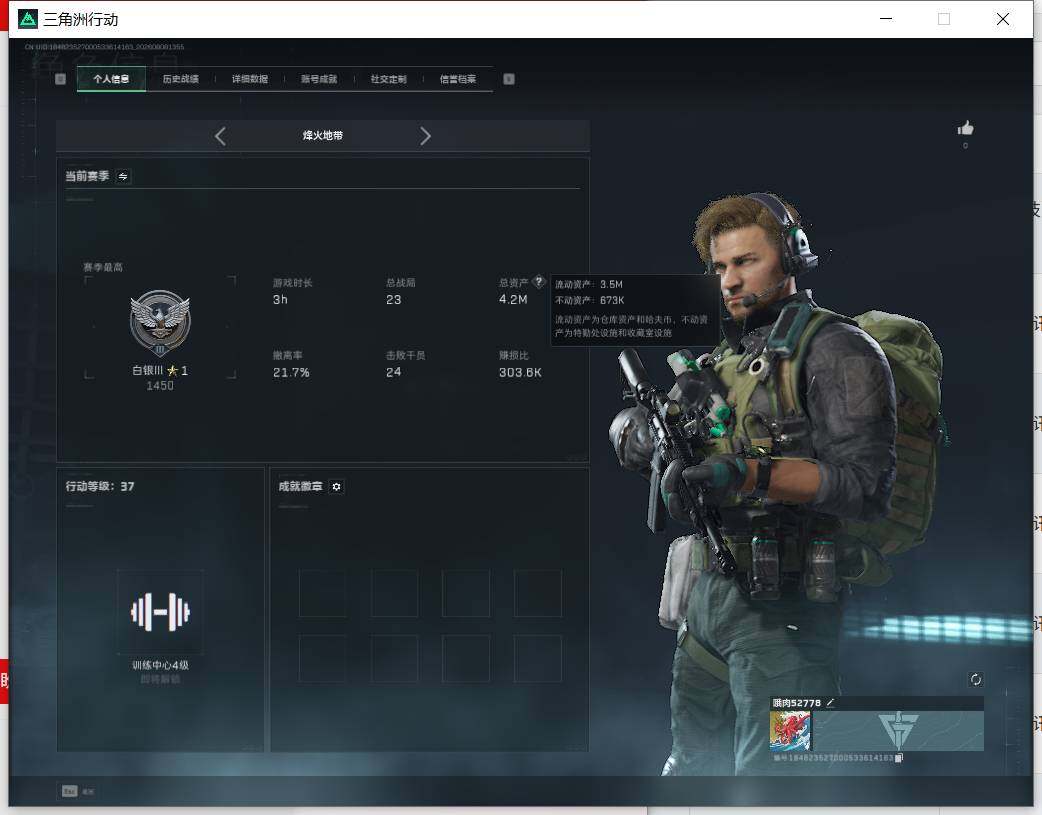The width and height of the screenshot is (1042, 815).
Task: Click the thumbs-up like icon
Action: [966, 128]
